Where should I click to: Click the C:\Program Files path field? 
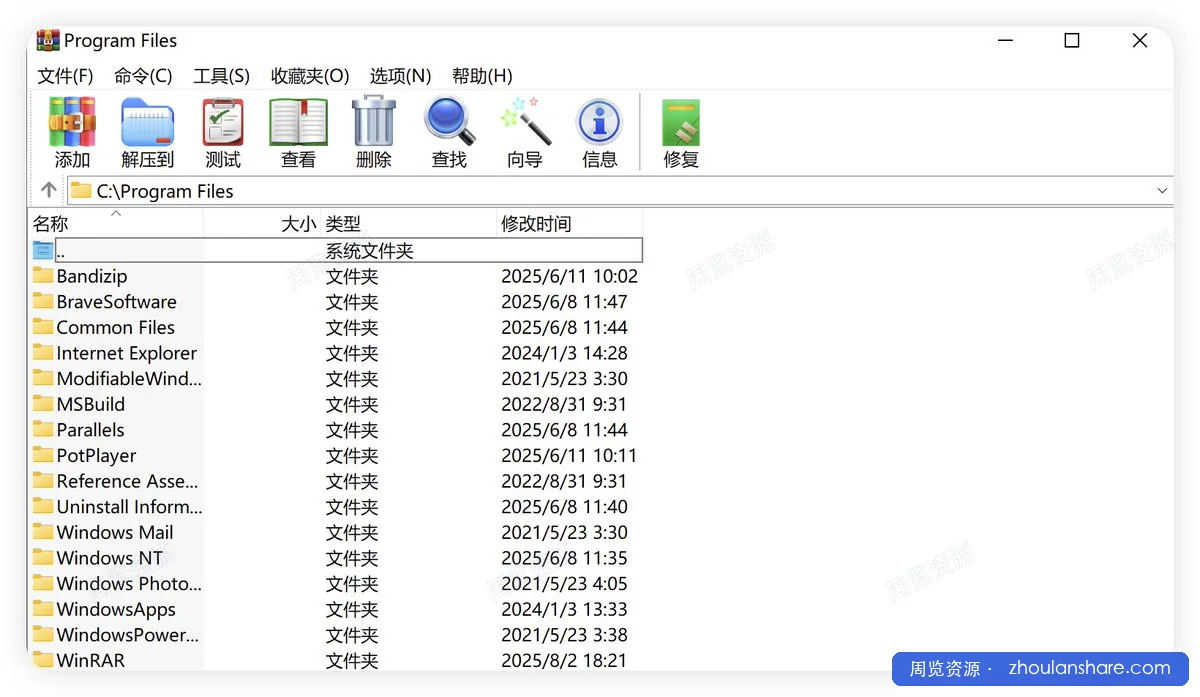[620, 190]
